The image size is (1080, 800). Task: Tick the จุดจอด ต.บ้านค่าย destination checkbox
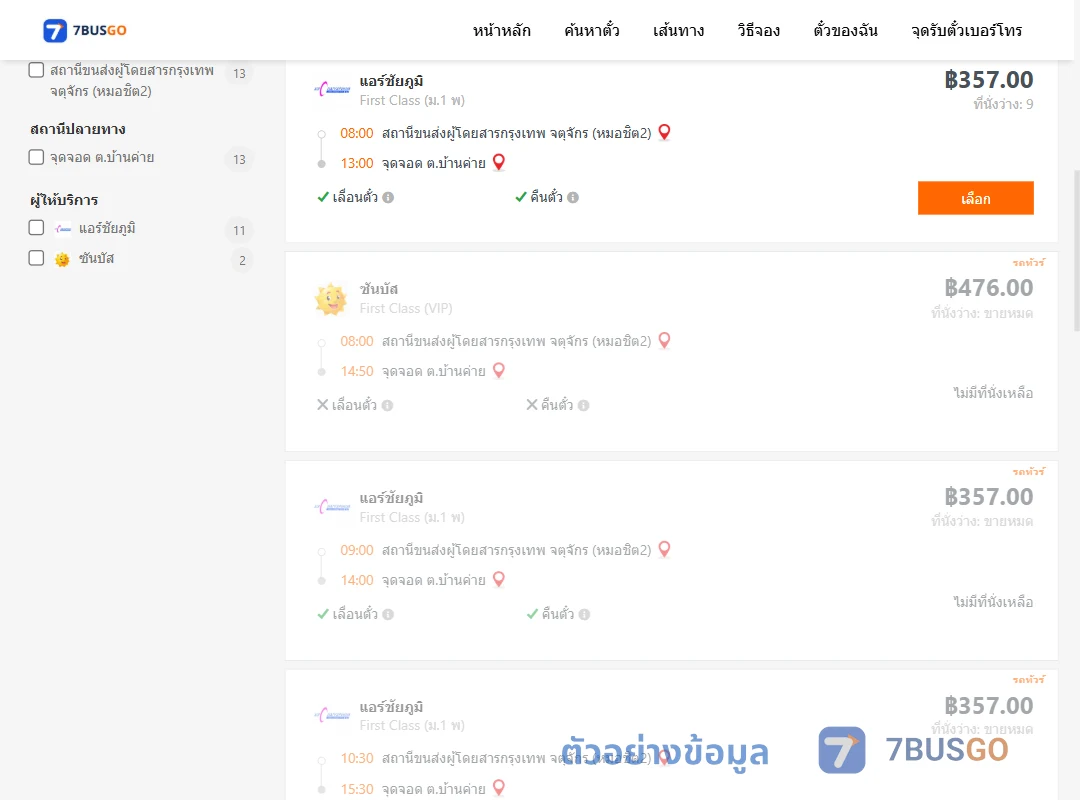pyautogui.click(x=36, y=157)
